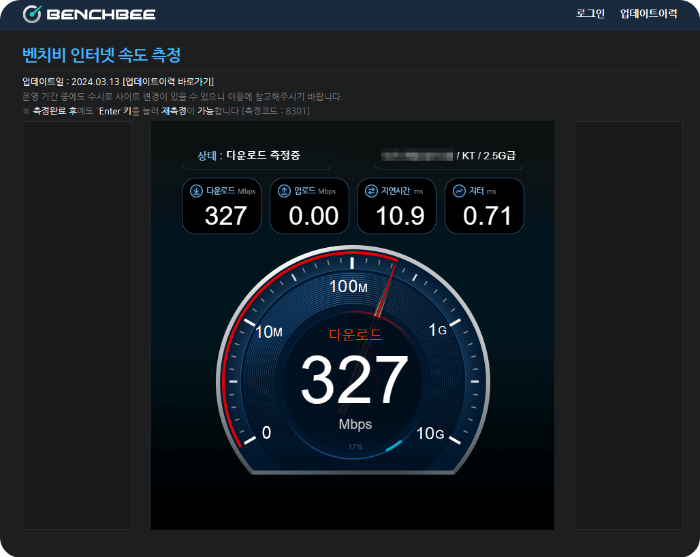Image resolution: width=700 pixels, height=557 pixels.
Task: Click the large 327 gauge readout
Action: (x=355, y=380)
